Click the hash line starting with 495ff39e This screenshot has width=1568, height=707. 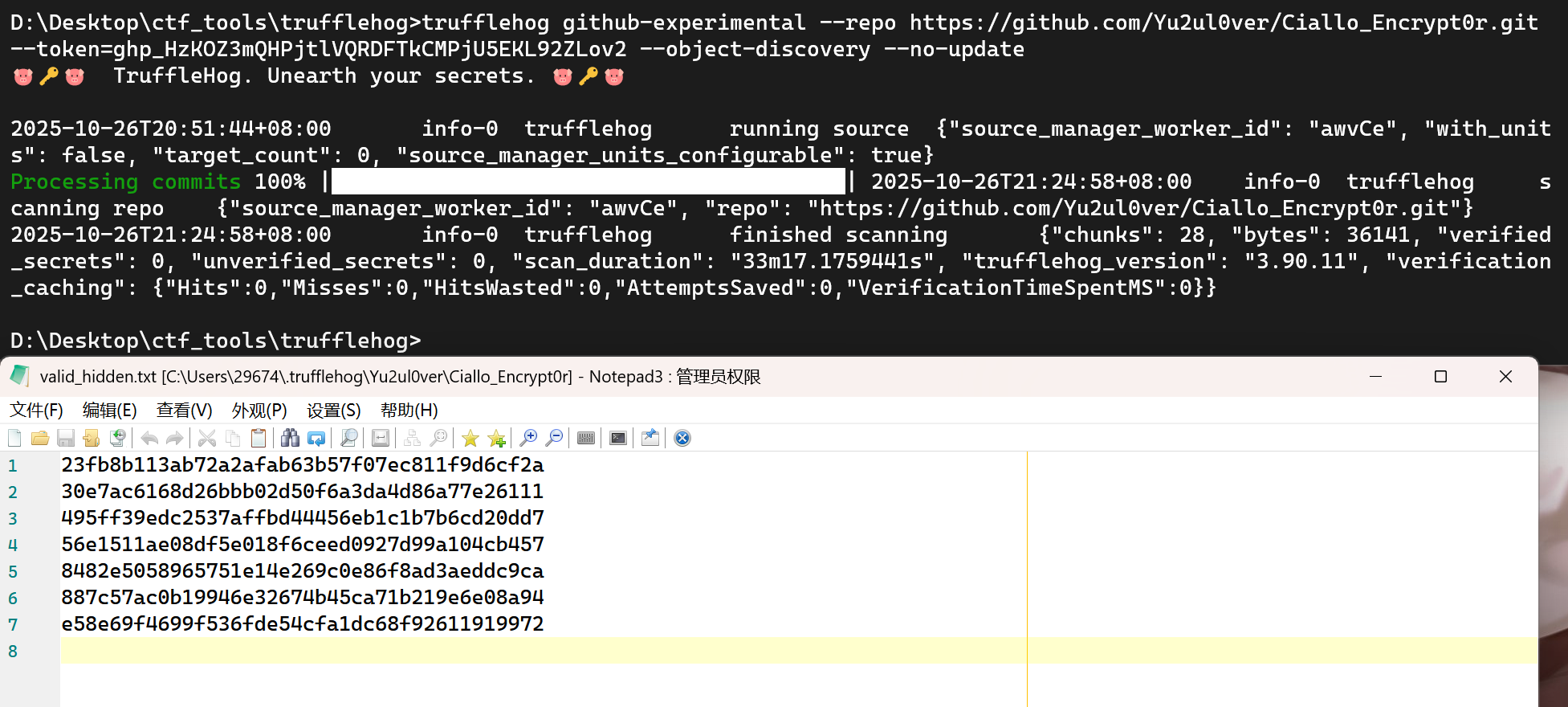point(303,518)
